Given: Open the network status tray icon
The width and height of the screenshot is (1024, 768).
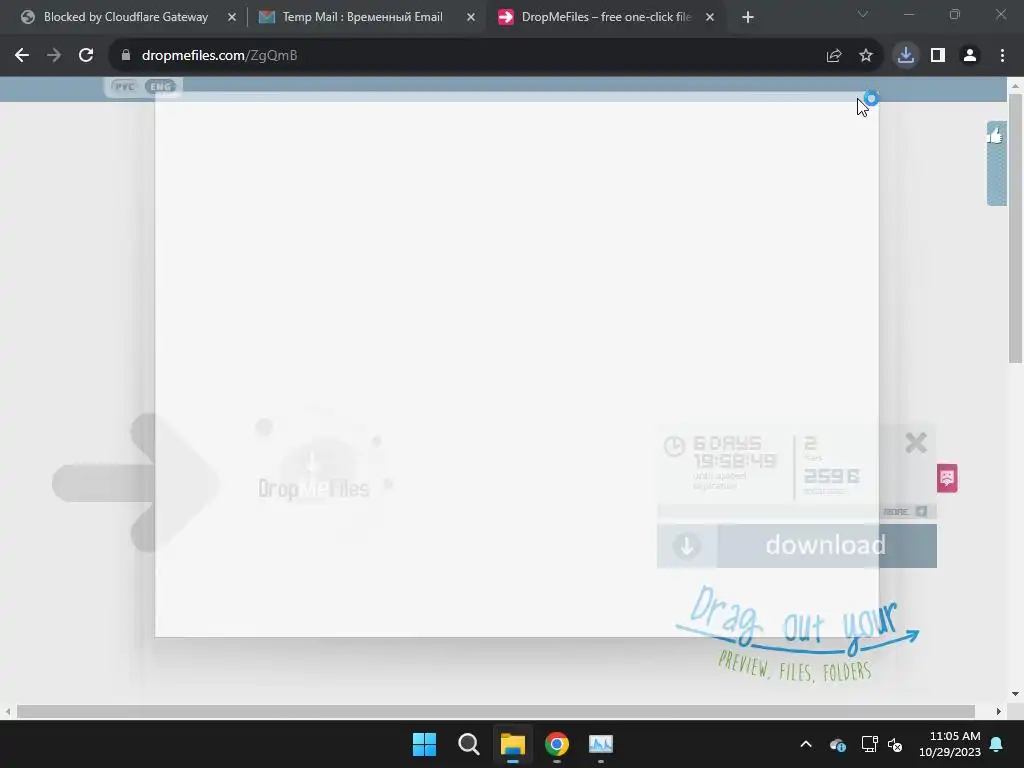Looking at the screenshot, I should coord(869,744).
